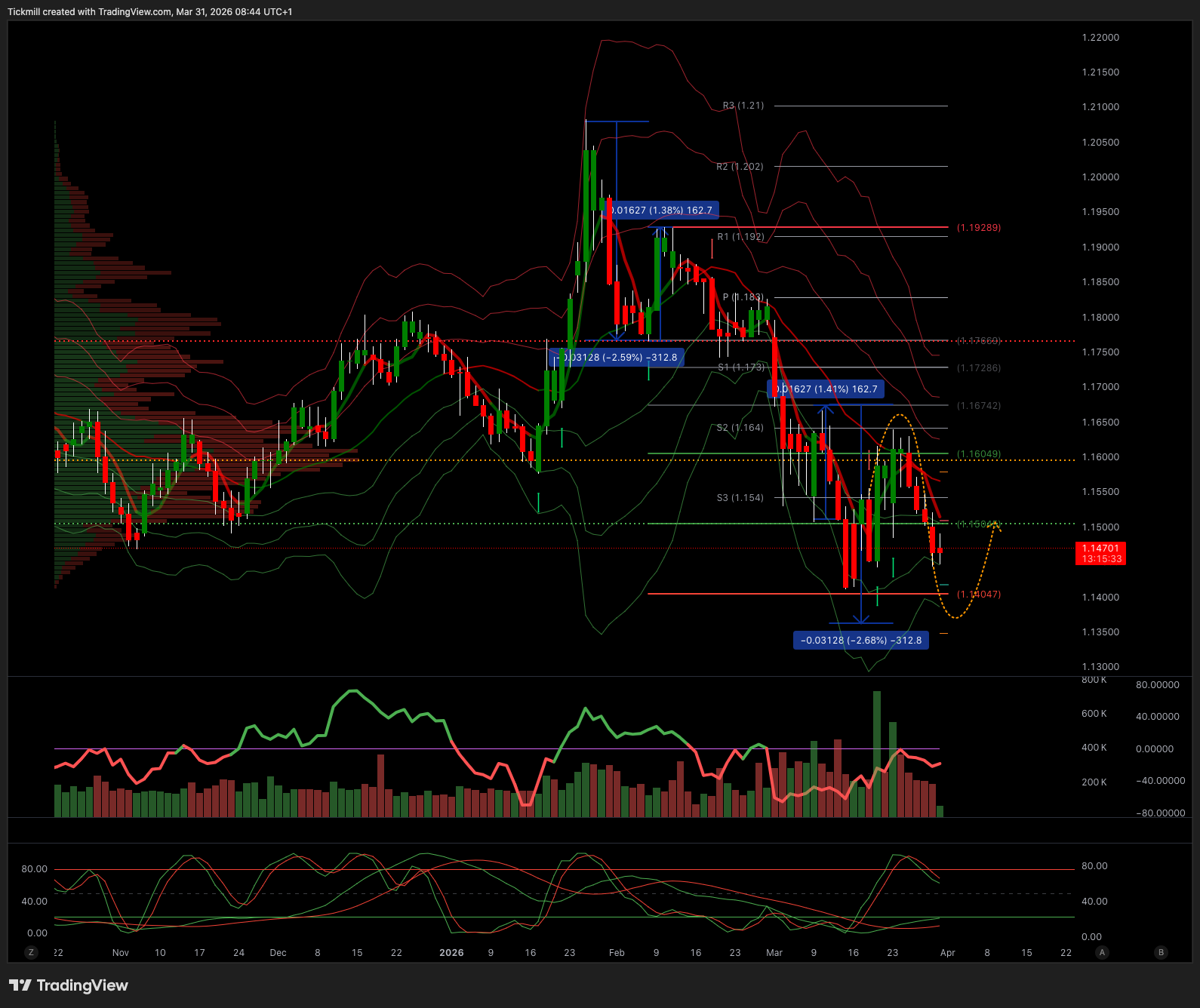Click the 0.01627 (1.41%) measurement label
Screen dimensions: 1200x1008
click(826, 389)
